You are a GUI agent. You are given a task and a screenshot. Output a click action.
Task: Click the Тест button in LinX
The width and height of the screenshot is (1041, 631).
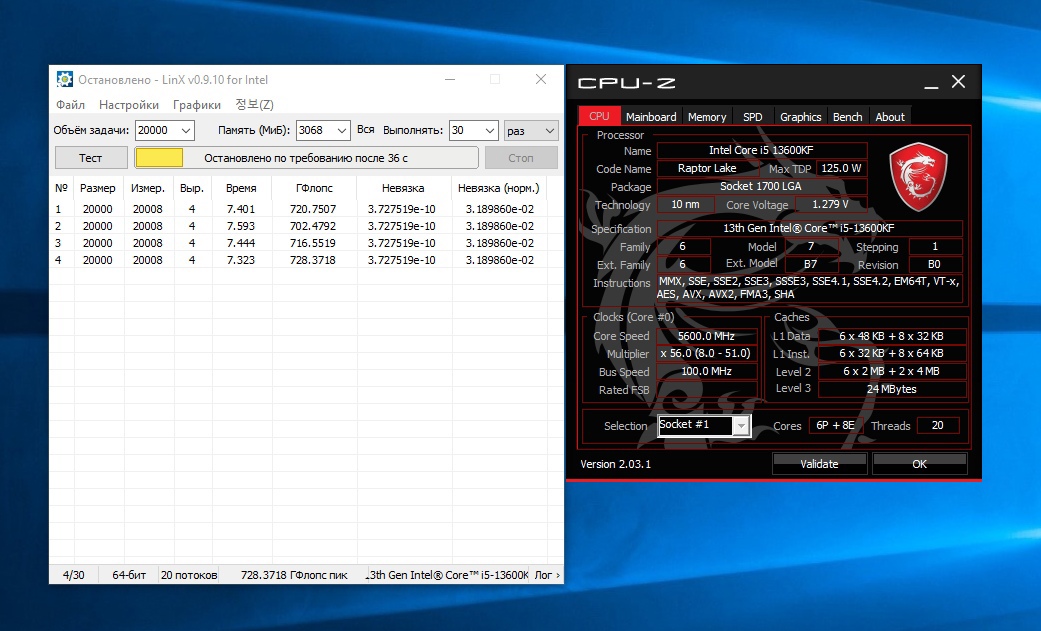tap(90, 158)
